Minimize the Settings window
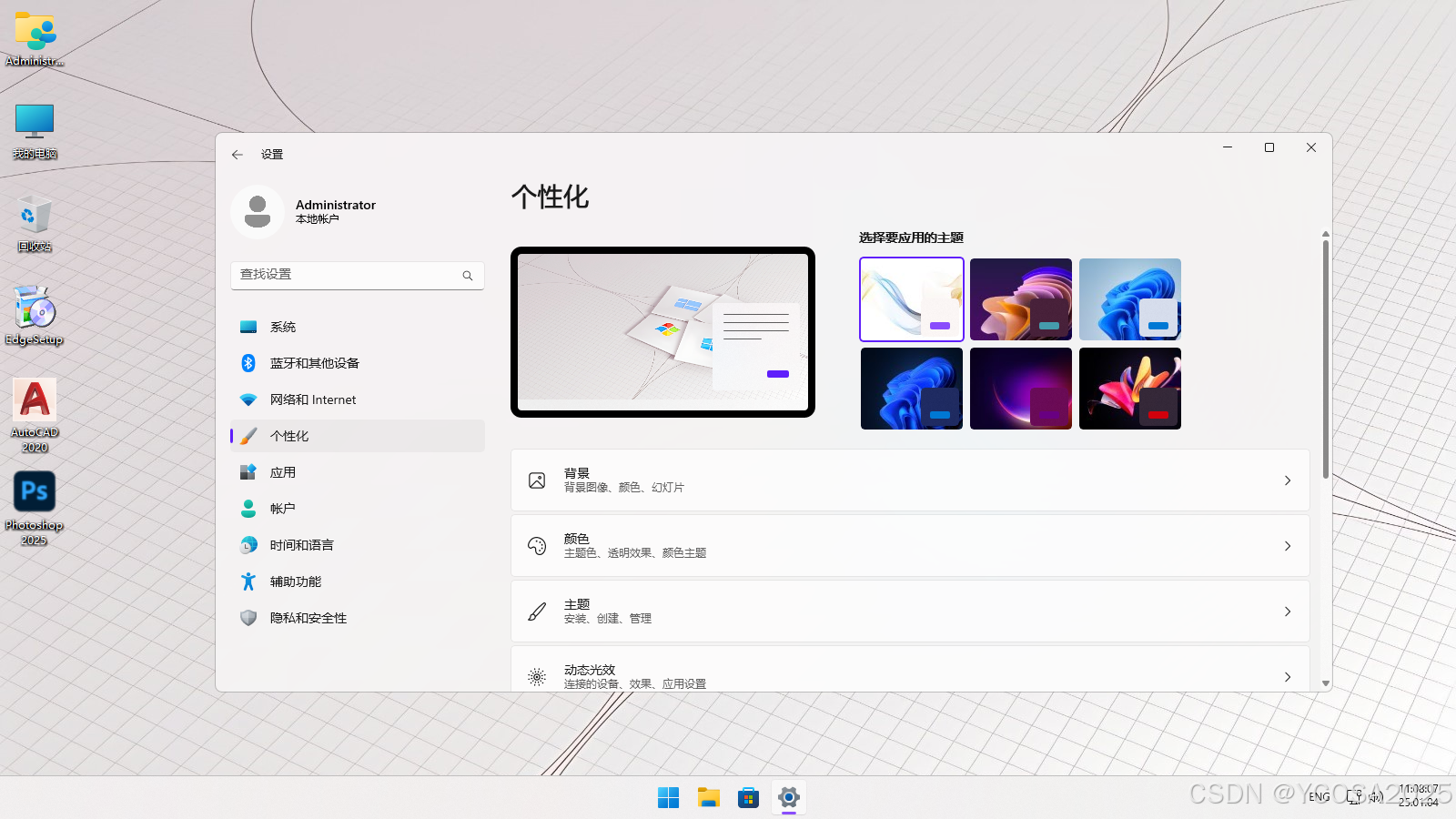This screenshot has width=1456, height=819. coord(1228,147)
